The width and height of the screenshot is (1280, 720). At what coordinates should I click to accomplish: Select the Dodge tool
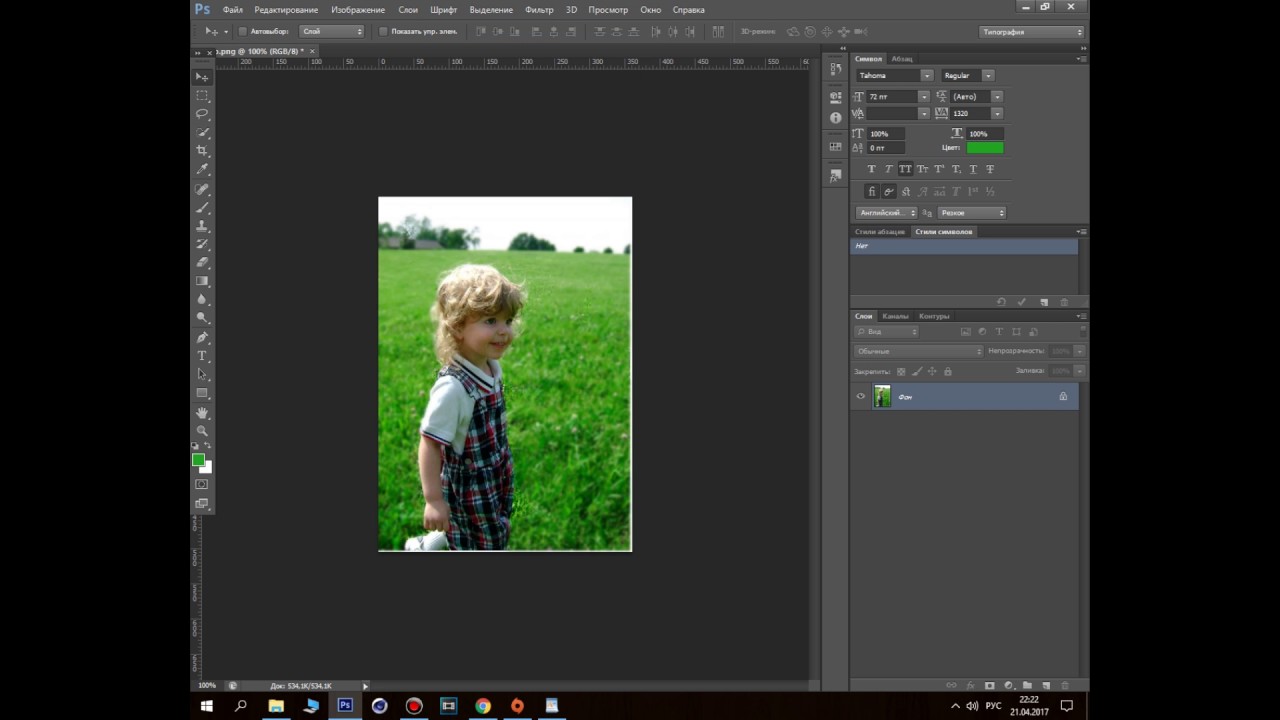[202, 319]
